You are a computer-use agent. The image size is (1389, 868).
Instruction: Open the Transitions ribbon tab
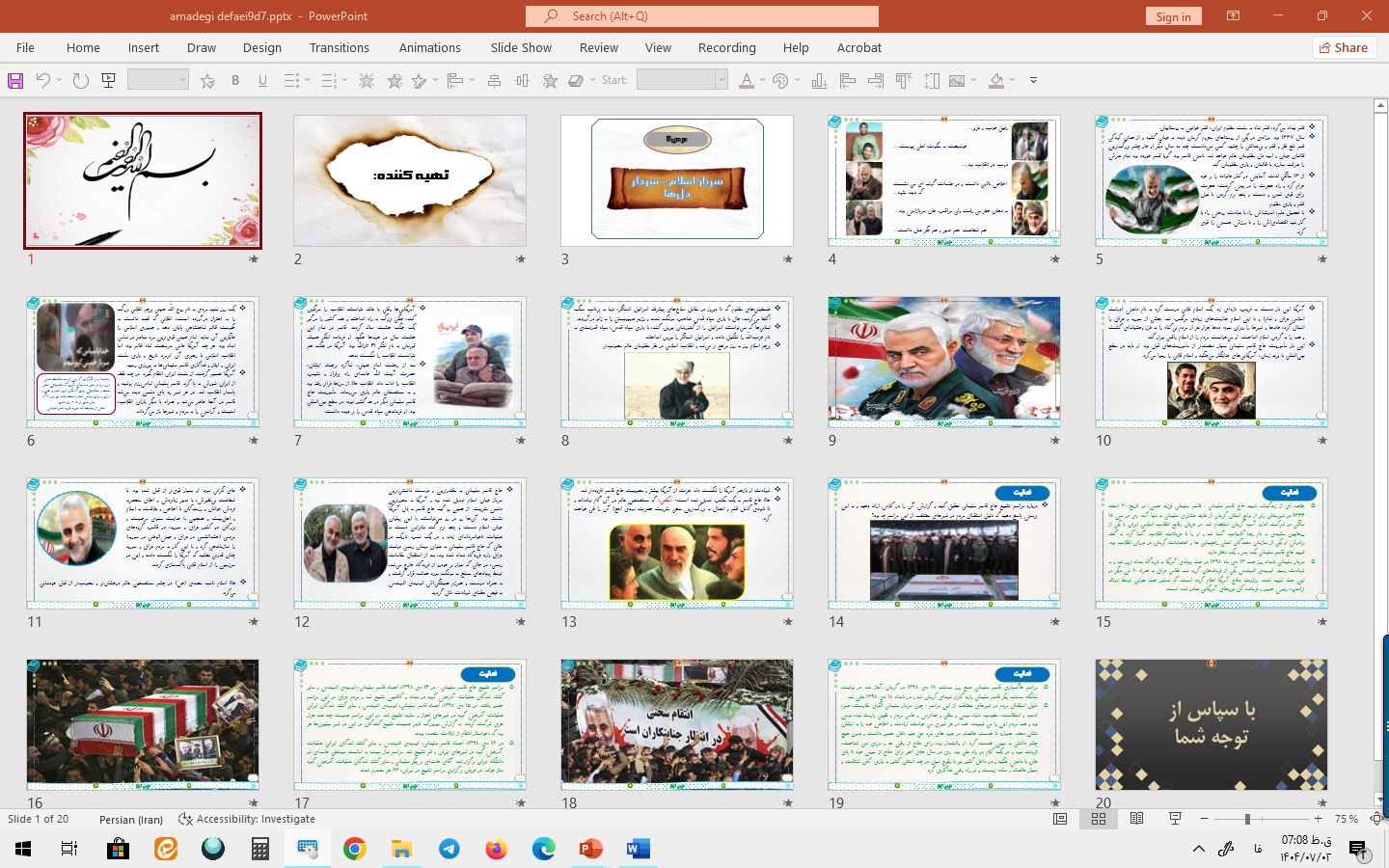tap(339, 47)
